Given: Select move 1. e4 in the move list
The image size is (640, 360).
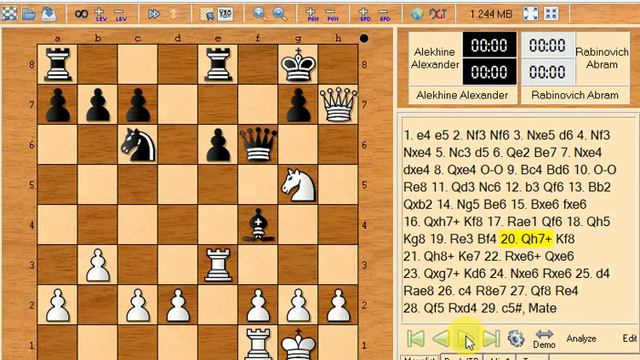Looking at the screenshot, I should [x=417, y=135].
